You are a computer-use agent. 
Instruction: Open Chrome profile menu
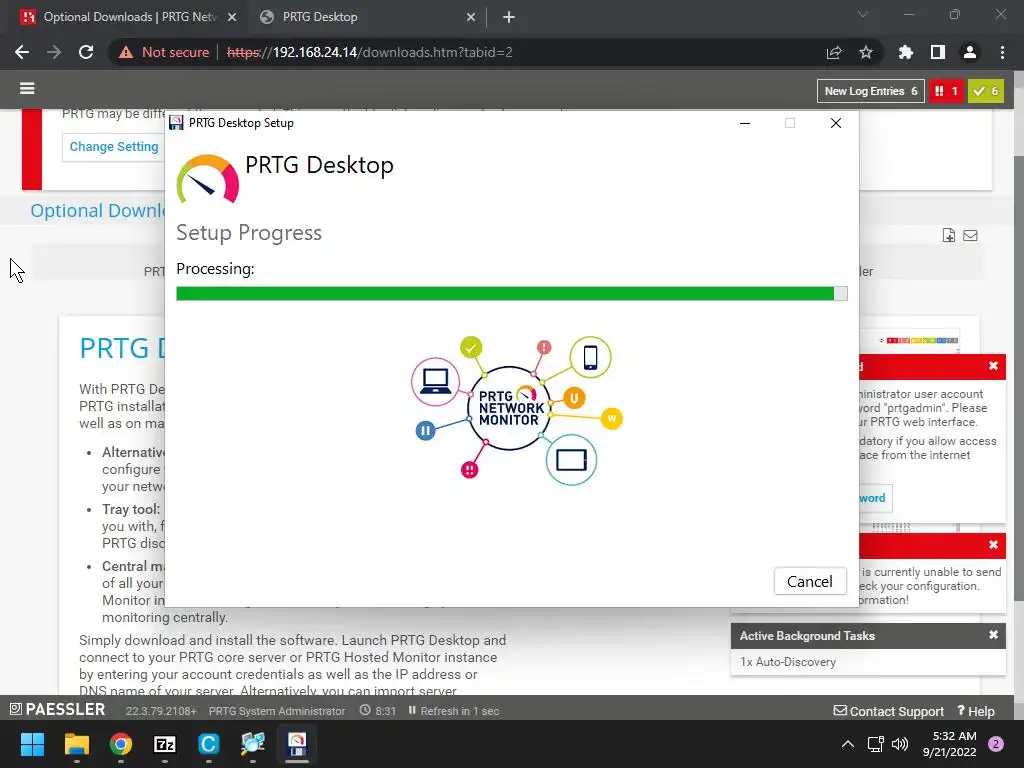[970, 52]
